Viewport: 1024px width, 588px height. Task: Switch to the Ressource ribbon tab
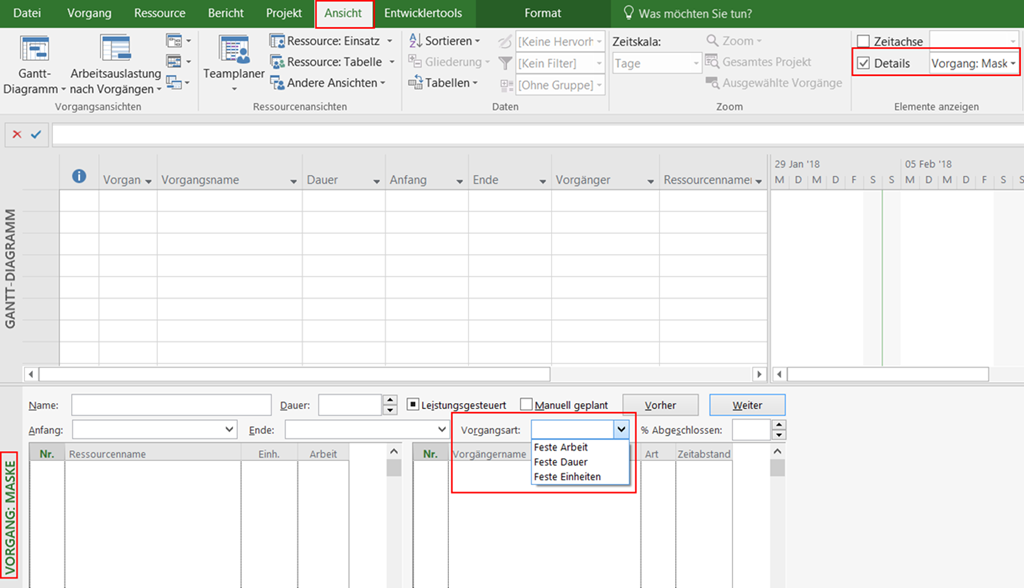tap(160, 14)
